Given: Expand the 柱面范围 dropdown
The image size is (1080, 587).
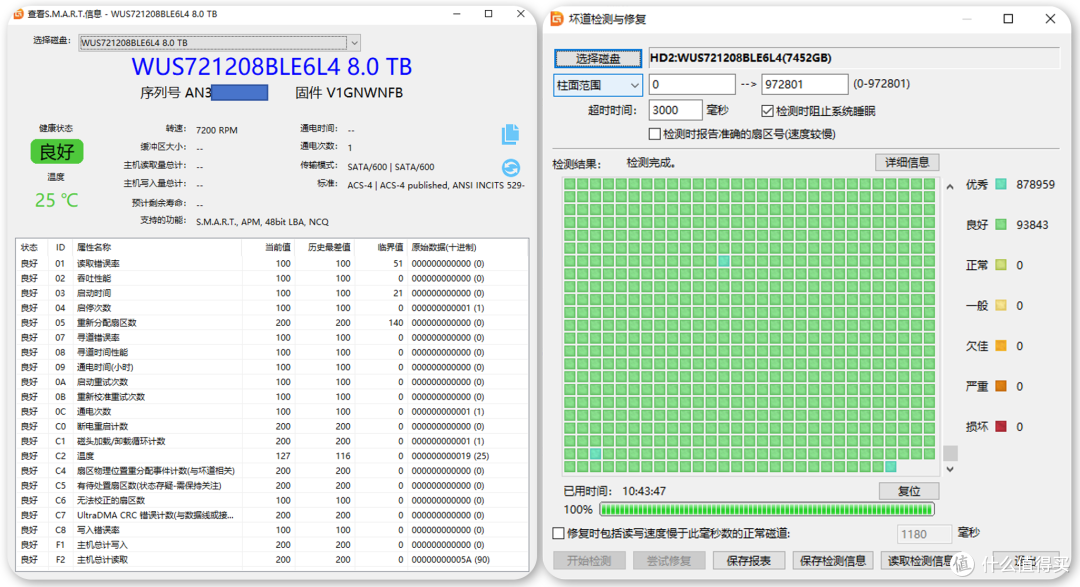Looking at the screenshot, I should 597,85.
